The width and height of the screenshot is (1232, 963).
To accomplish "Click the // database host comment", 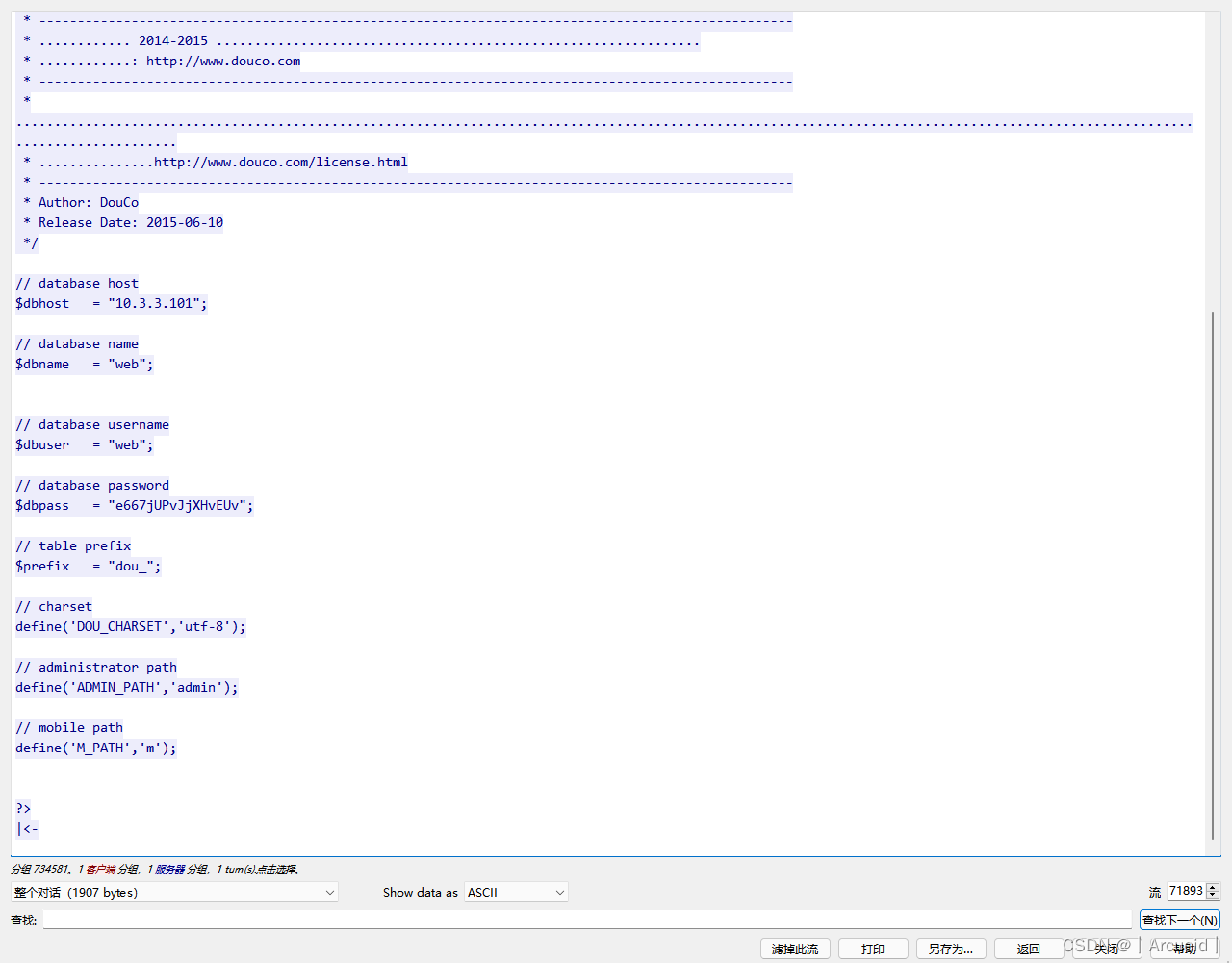I will 77,283.
